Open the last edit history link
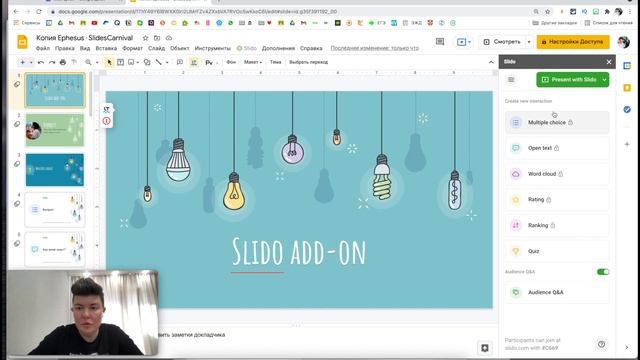The image size is (640, 360). [375, 48]
